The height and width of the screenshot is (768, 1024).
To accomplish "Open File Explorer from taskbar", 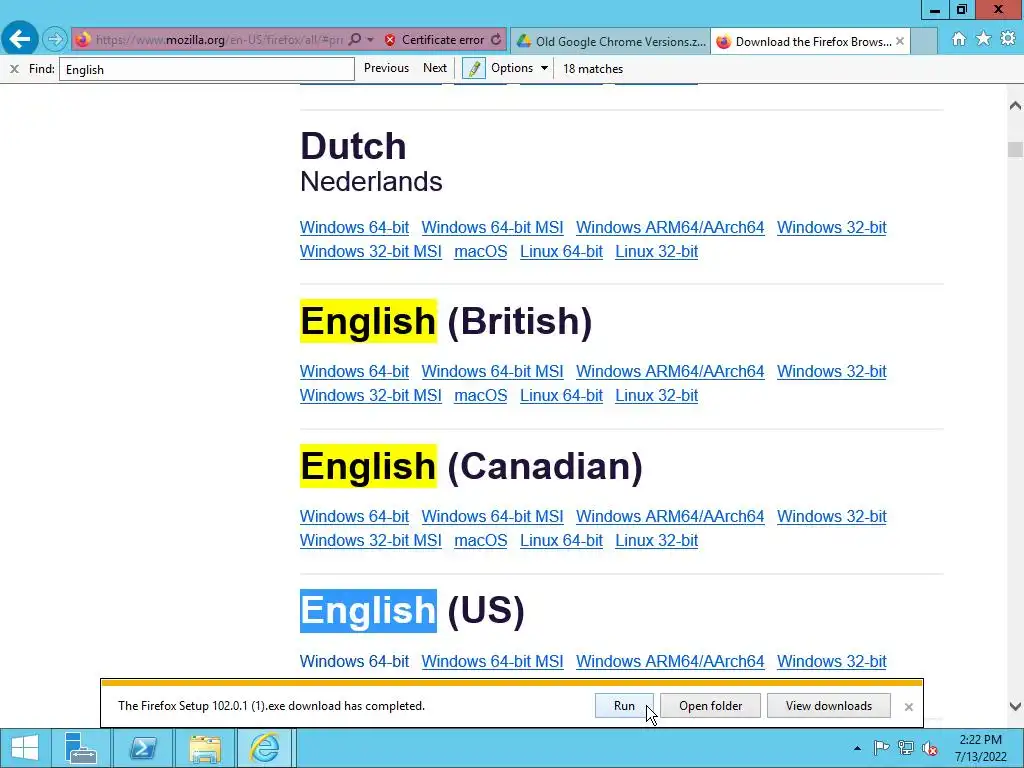I will (x=204, y=748).
